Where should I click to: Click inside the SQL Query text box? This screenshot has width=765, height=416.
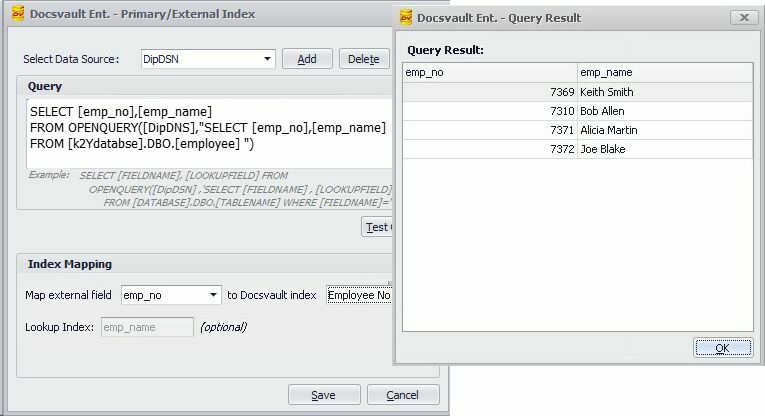click(x=209, y=134)
